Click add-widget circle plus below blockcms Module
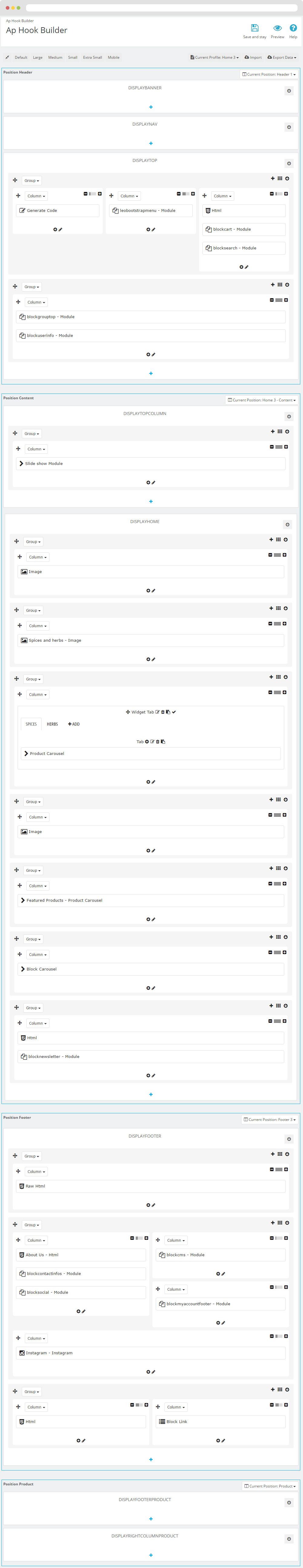The height and width of the screenshot is (1568, 303). coord(218,1273)
